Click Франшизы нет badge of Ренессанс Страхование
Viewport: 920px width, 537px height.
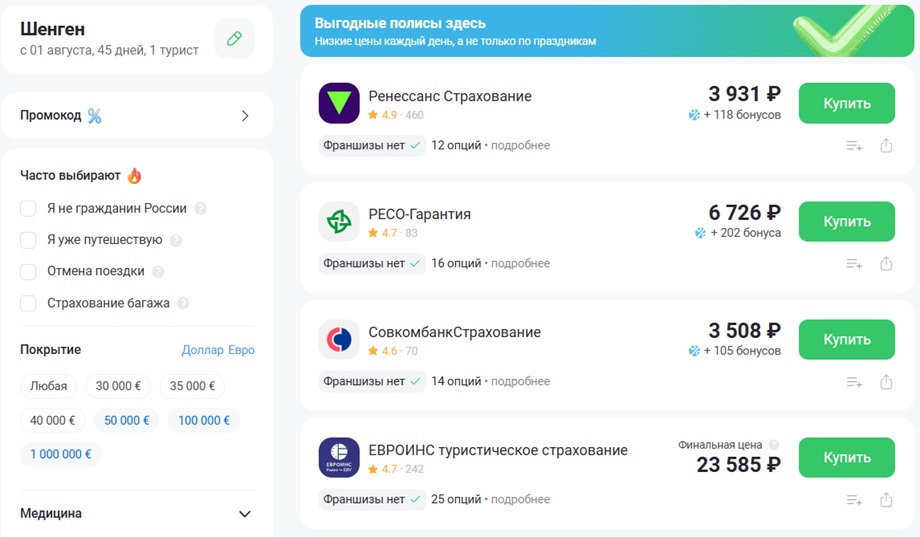coord(372,146)
